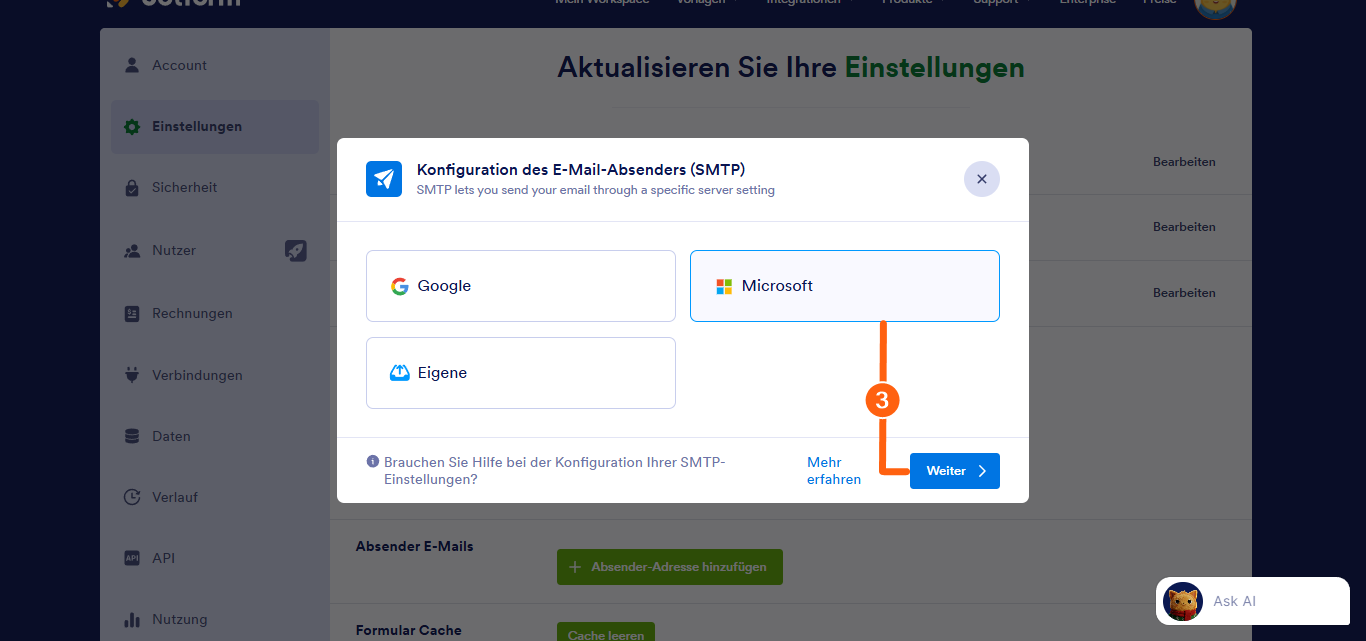Open the Nutzer section via its people icon

coord(131,250)
